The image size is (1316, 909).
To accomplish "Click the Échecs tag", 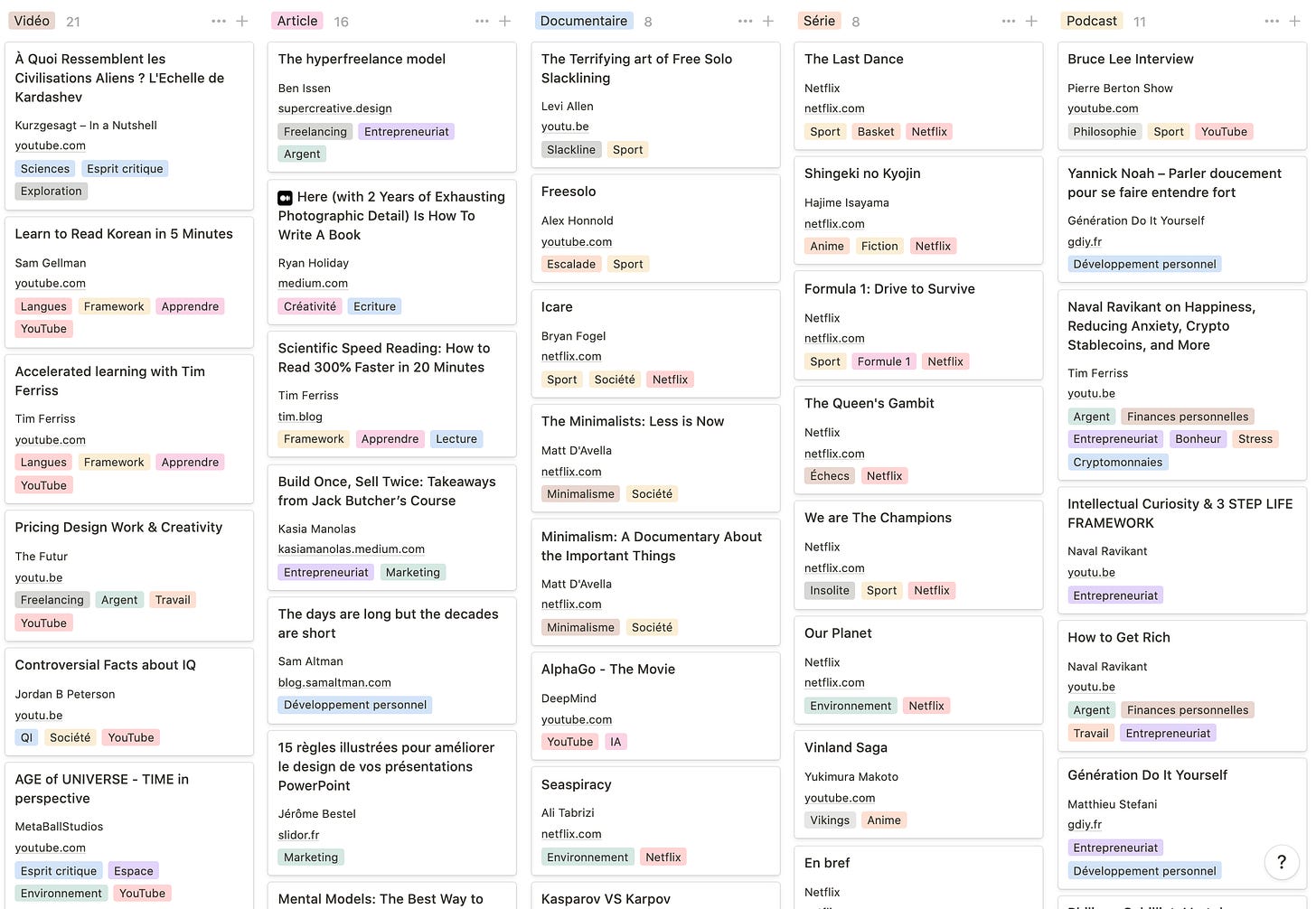I will pyautogui.click(x=830, y=476).
